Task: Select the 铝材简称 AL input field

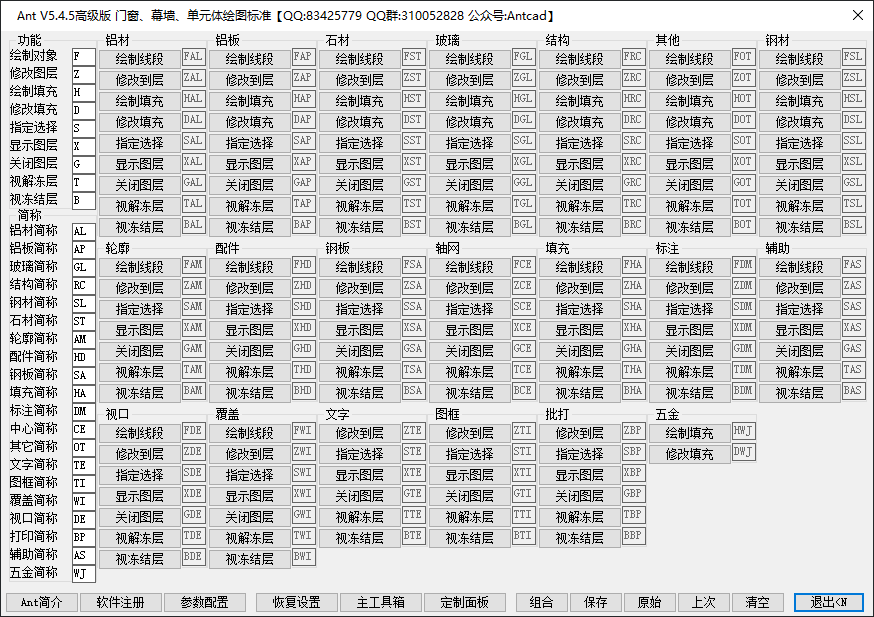Action: pos(84,231)
